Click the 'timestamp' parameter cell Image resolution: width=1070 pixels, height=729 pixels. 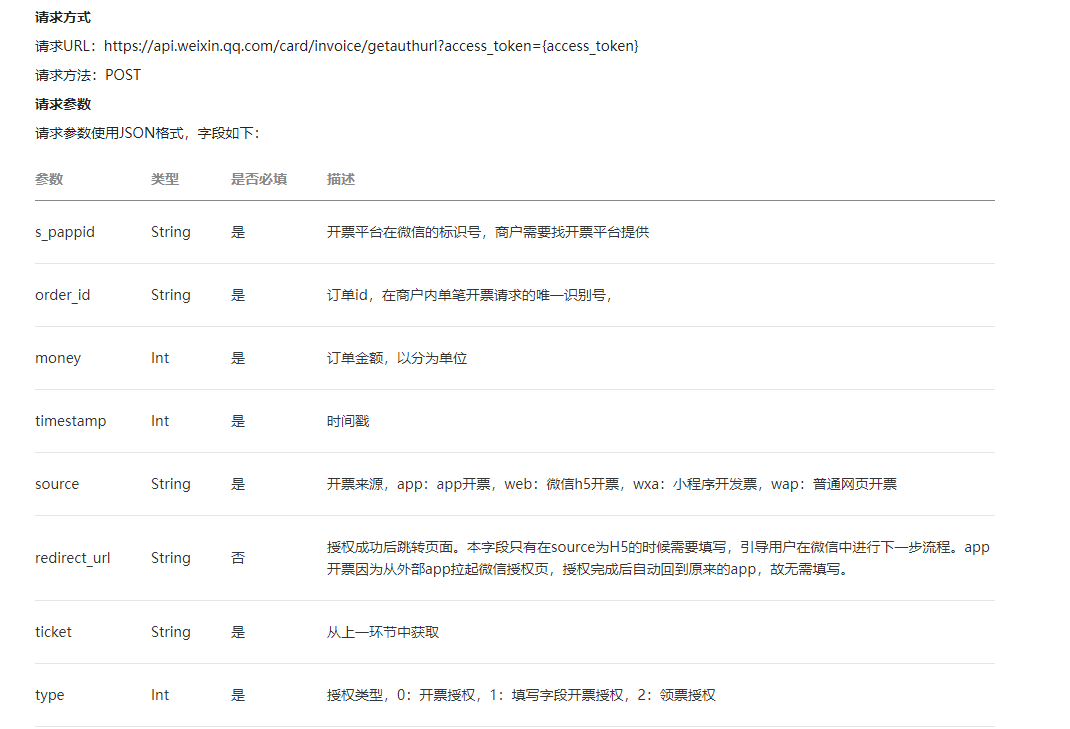pos(71,421)
